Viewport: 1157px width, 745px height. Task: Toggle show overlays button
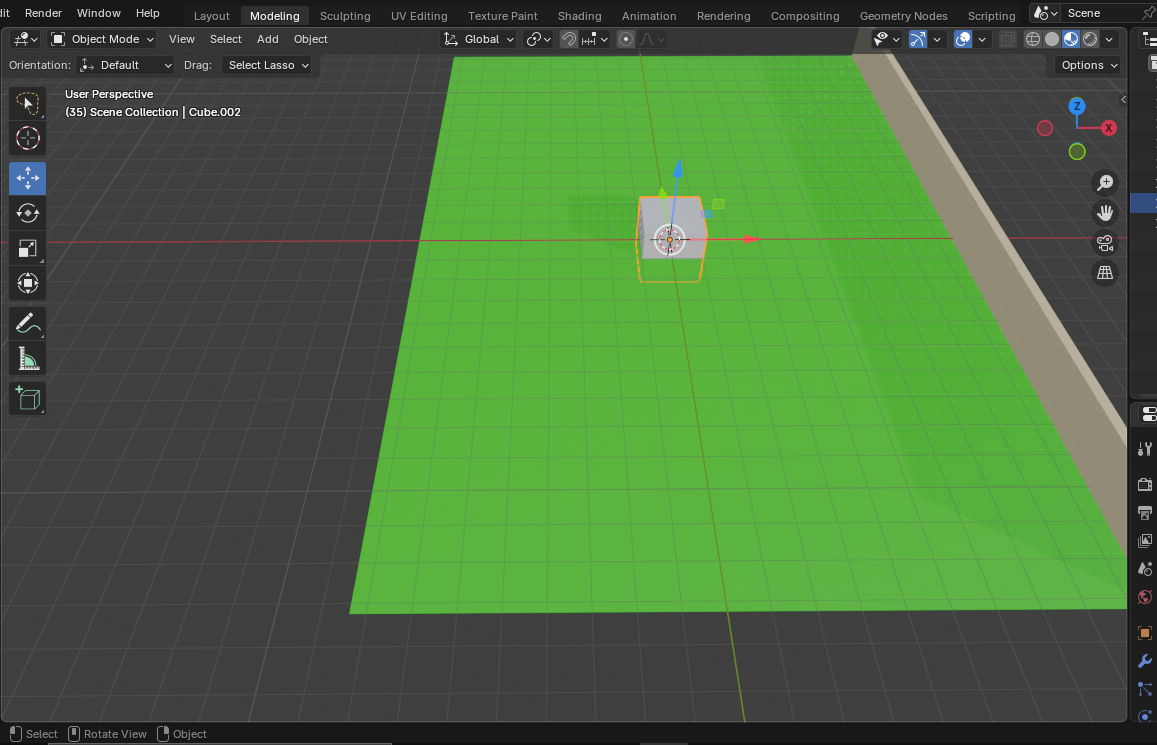(x=963, y=39)
